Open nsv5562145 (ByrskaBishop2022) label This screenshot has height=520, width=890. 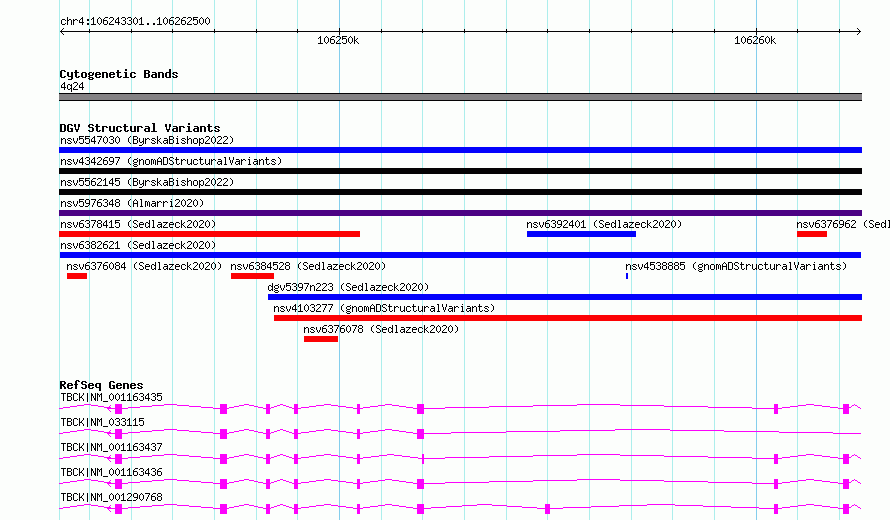[x=147, y=182]
